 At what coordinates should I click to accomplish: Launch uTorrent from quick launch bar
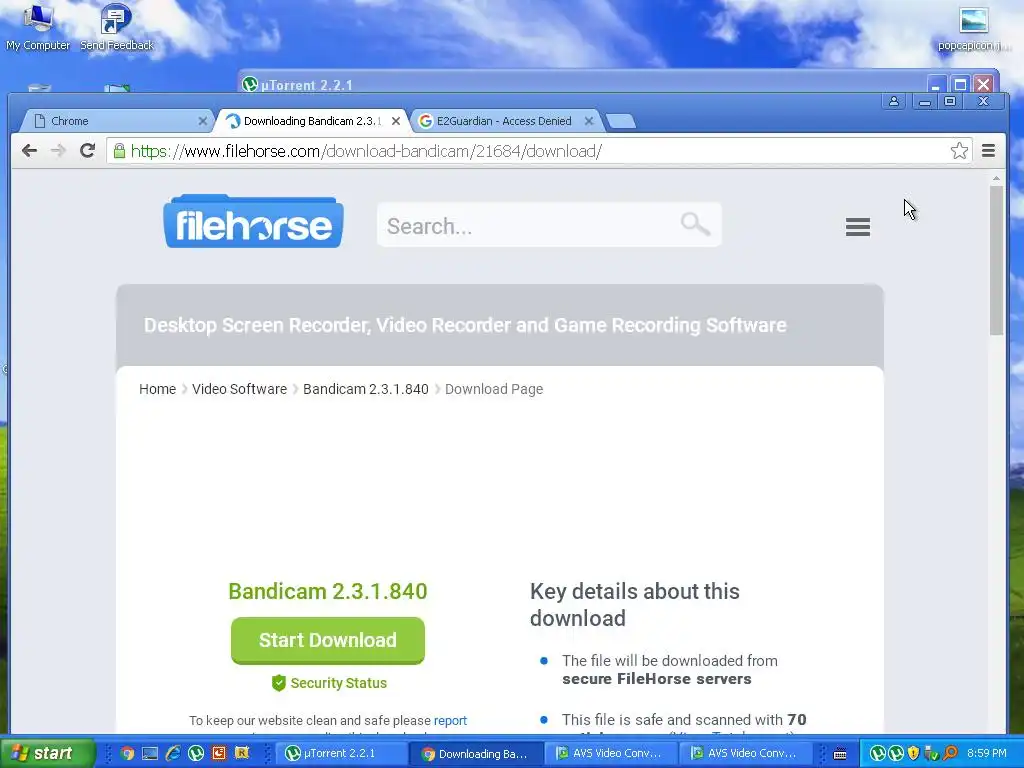click(x=196, y=753)
